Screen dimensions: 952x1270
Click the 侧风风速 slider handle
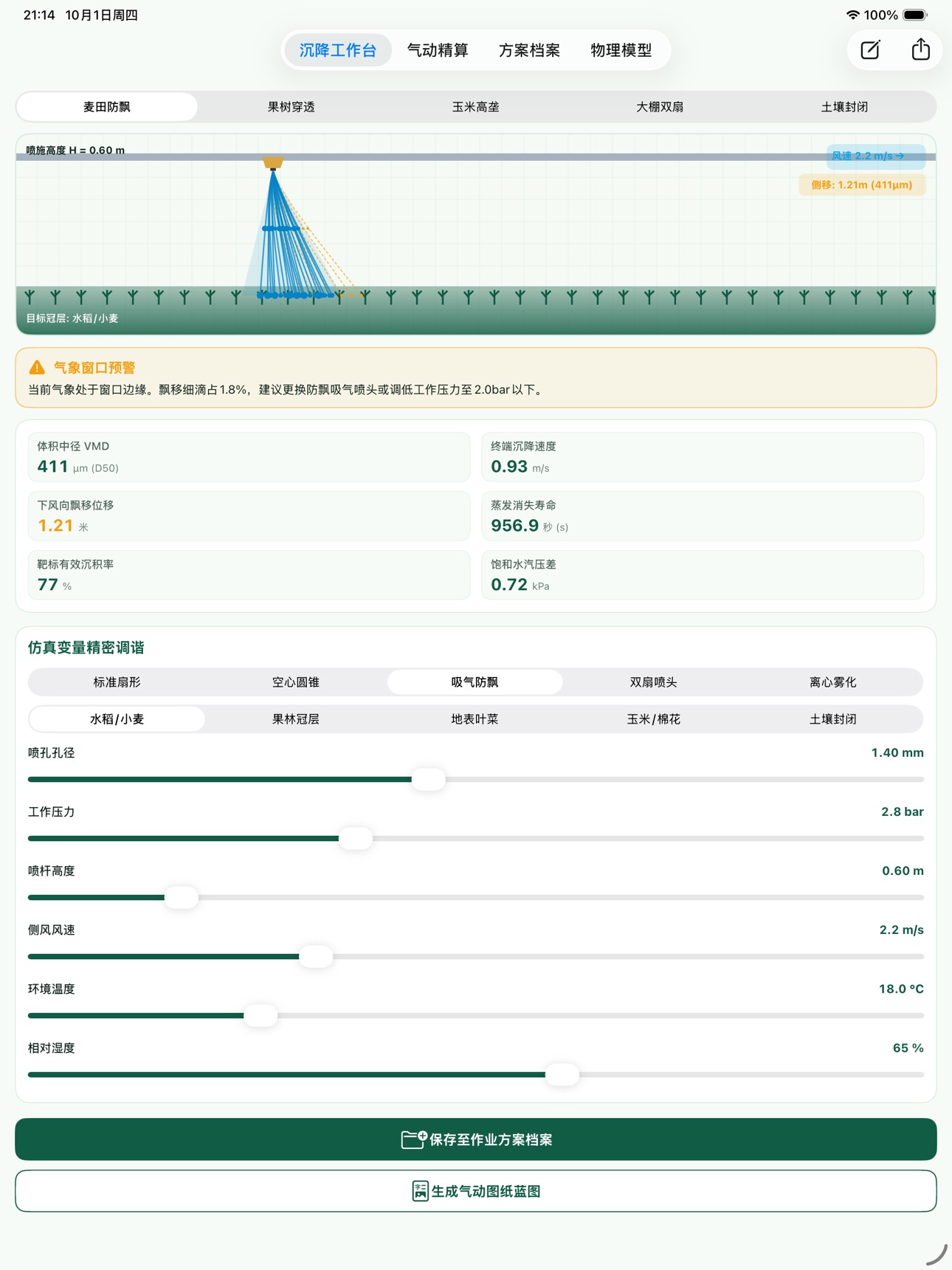(x=316, y=956)
